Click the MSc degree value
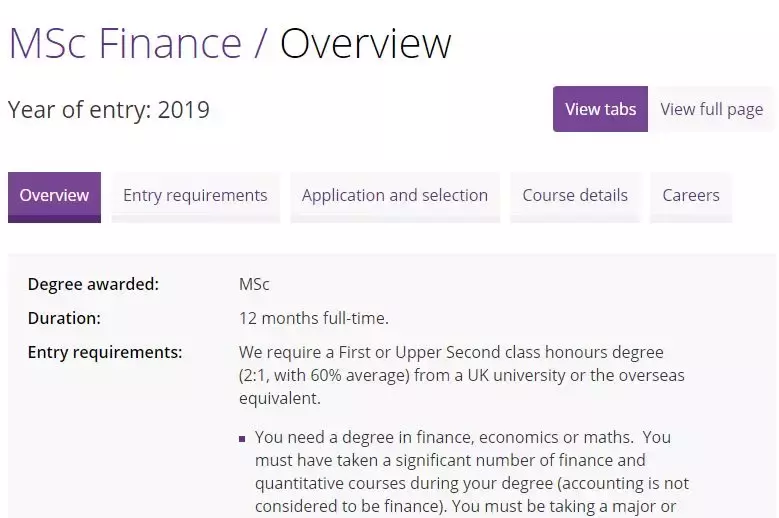The width and height of the screenshot is (779, 518). [x=254, y=284]
